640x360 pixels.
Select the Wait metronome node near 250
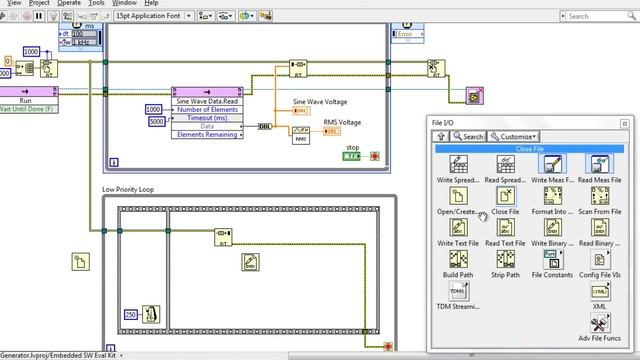point(151,314)
